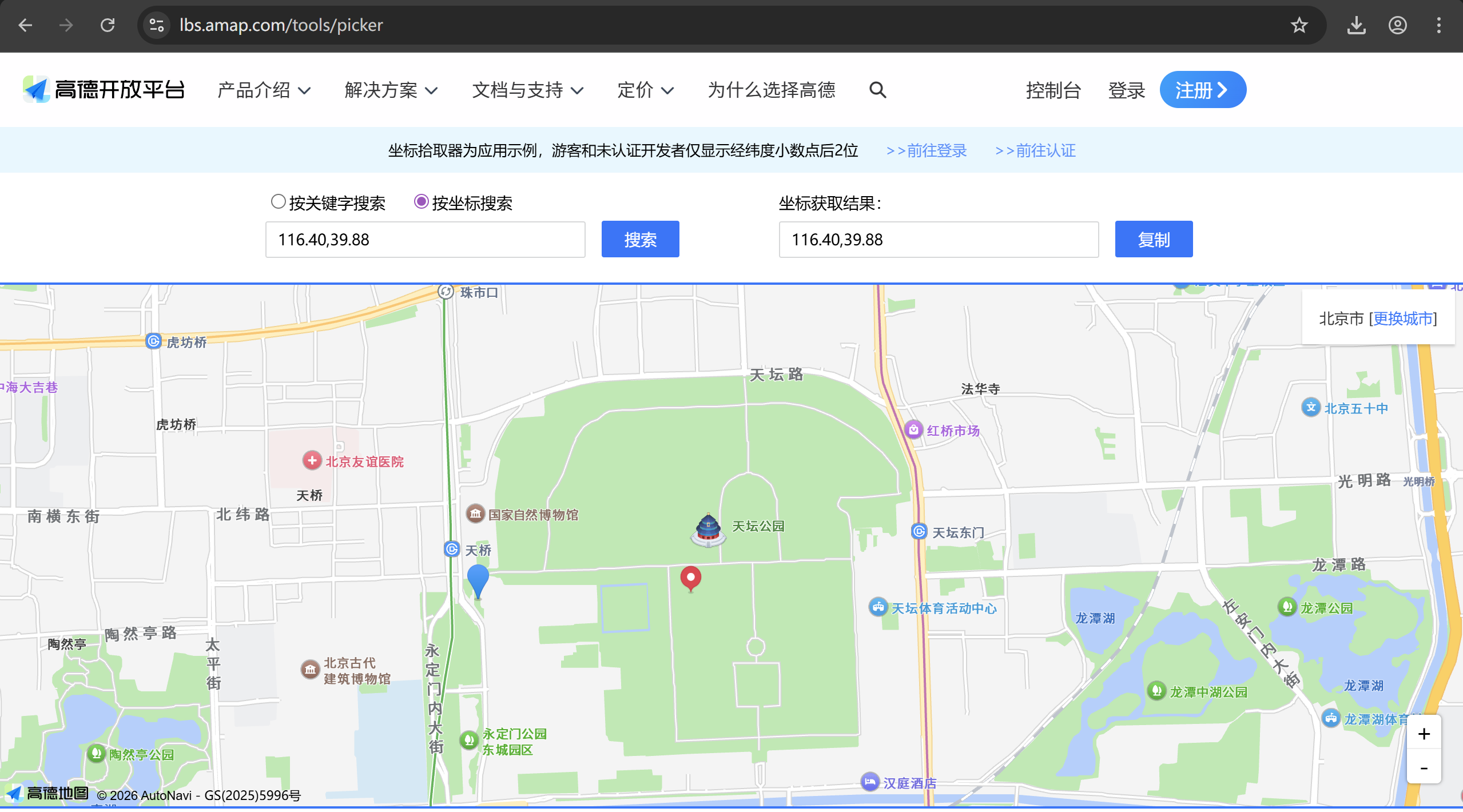Go back to the previous page
The height and width of the screenshot is (812, 1463).
25,25
